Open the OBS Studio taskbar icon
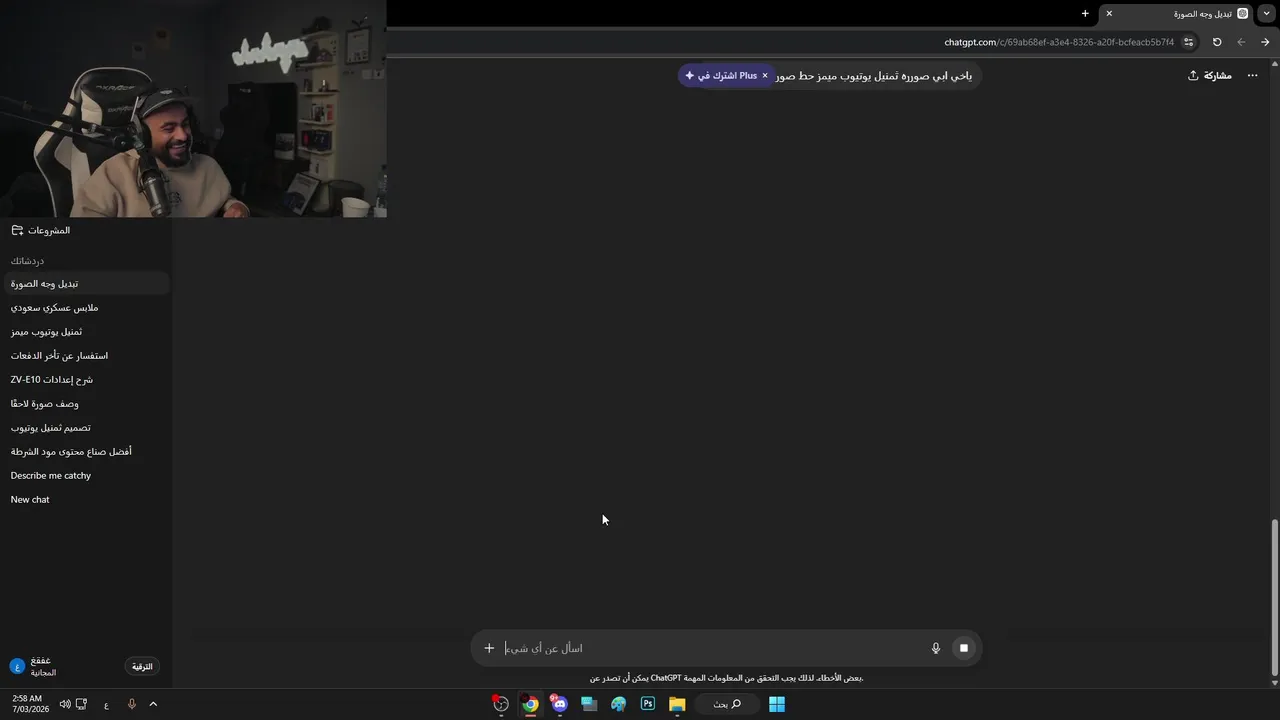1280x720 pixels. [x=501, y=704]
